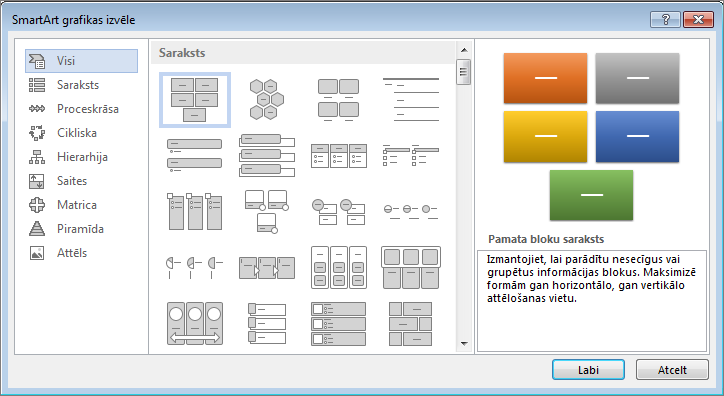Select the basic block list layout thumbnail
724x396 pixels.
coord(194,100)
